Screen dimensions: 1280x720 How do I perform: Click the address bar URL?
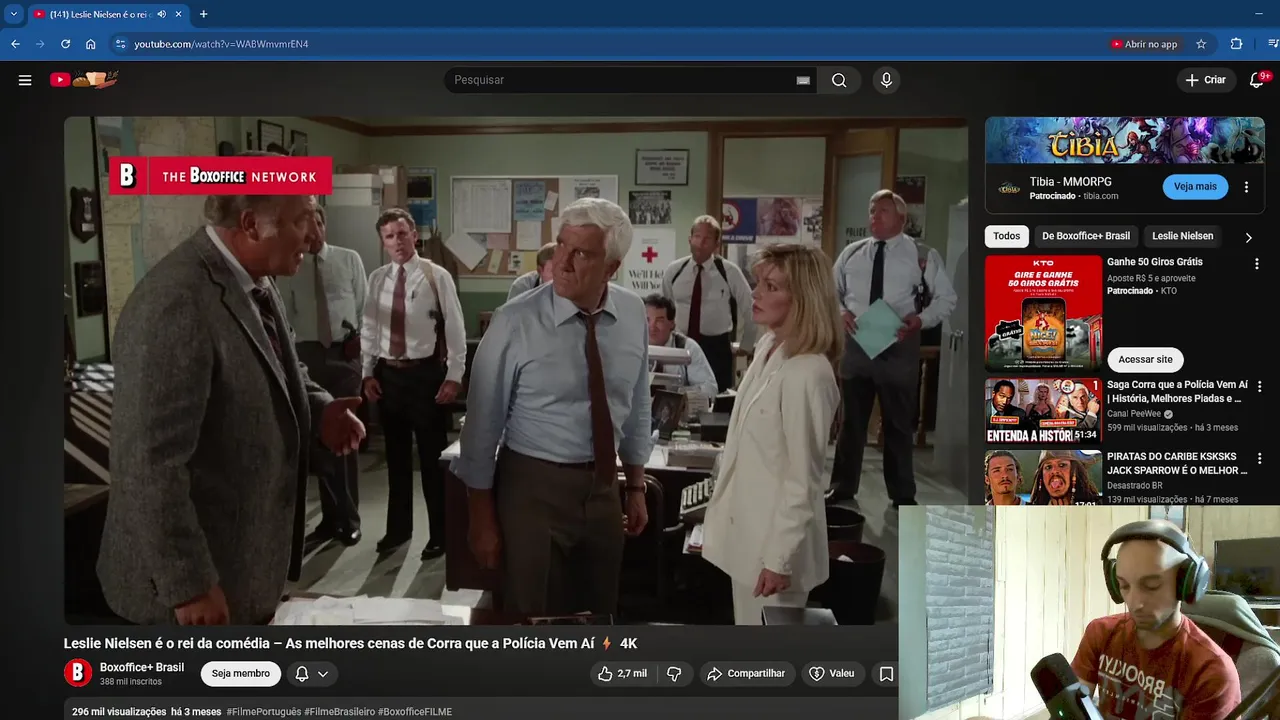point(221,44)
